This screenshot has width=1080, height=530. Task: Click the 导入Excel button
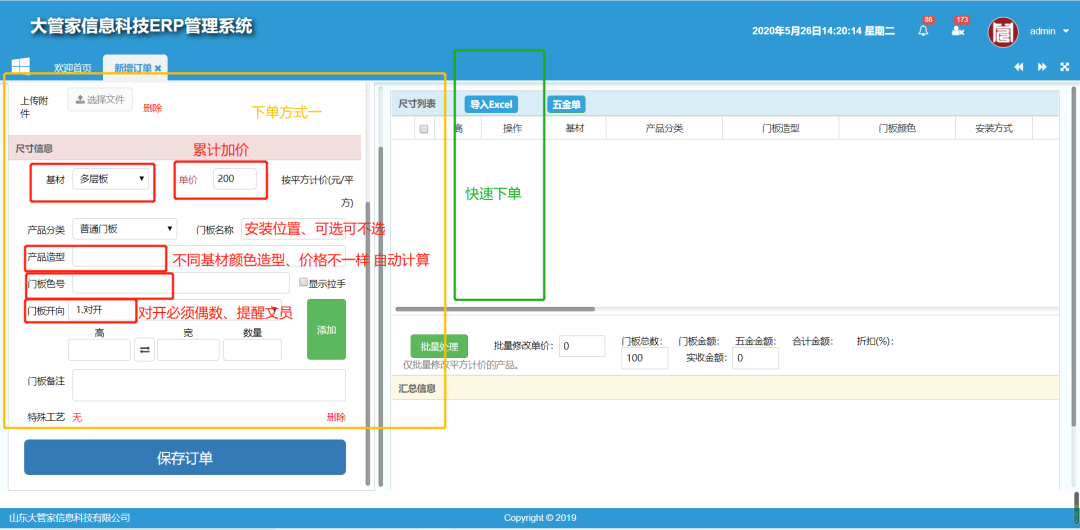490,104
